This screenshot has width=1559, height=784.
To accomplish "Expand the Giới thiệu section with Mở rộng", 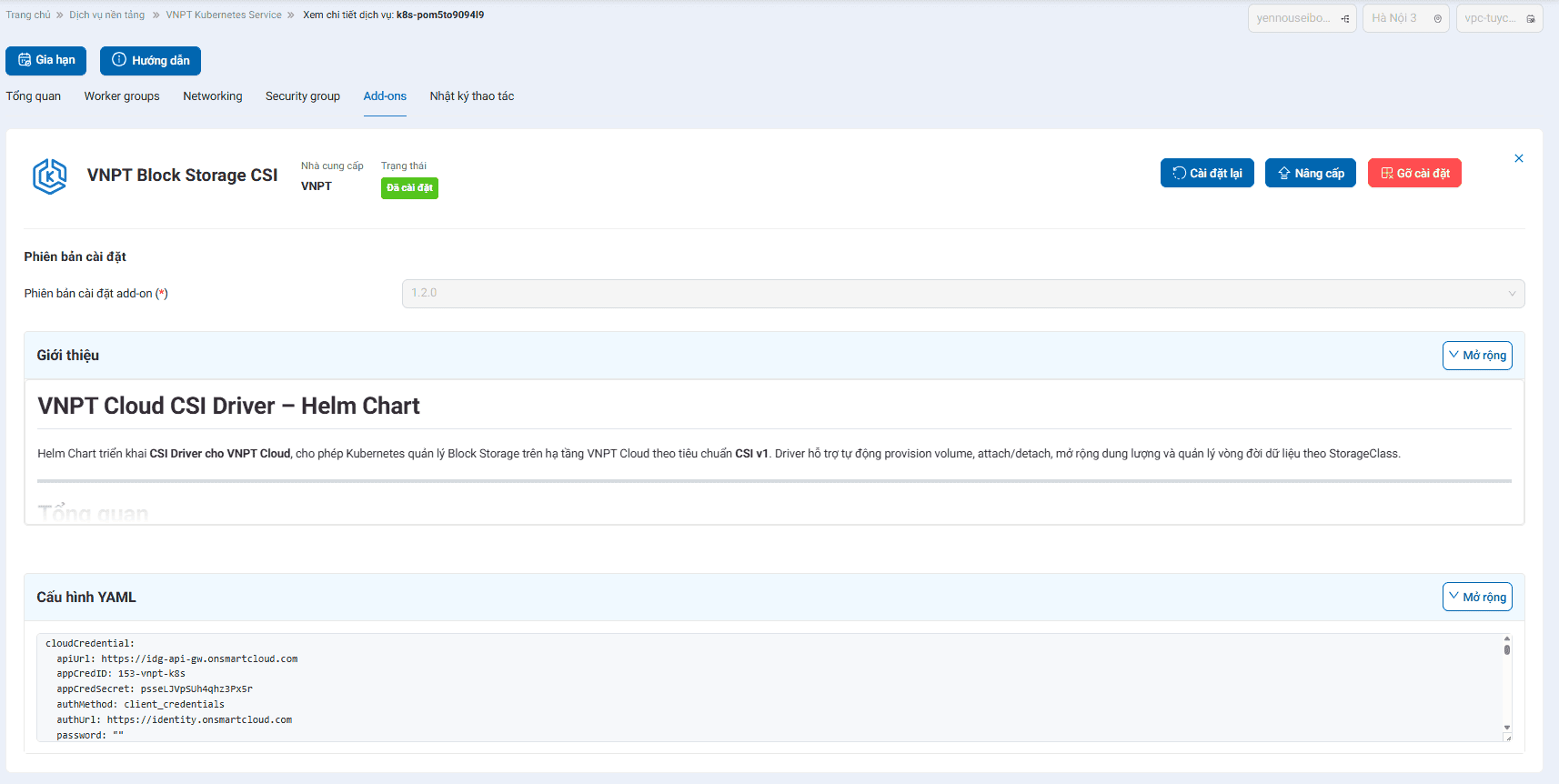I will [1476, 356].
